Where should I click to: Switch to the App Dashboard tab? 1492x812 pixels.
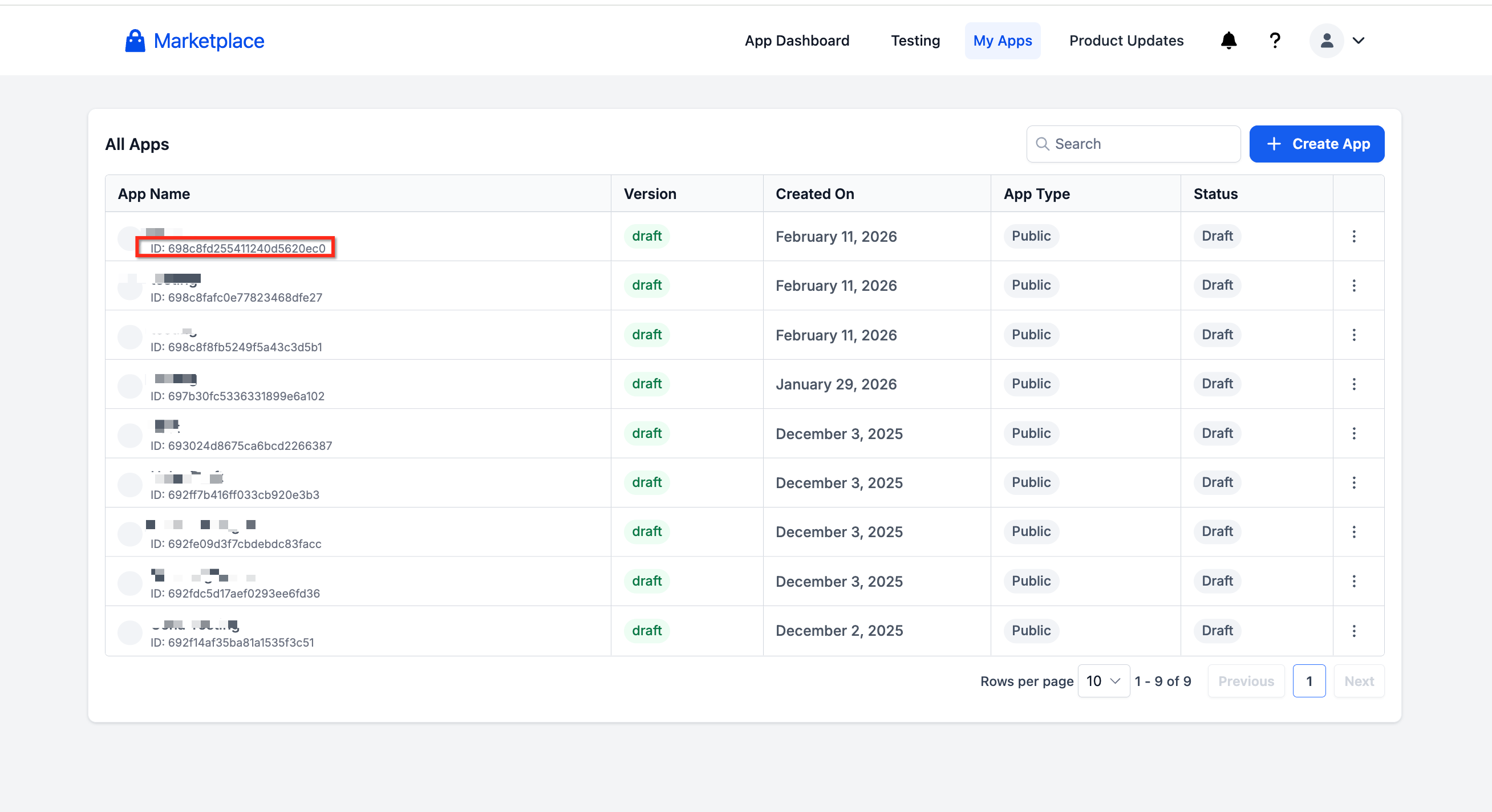[796, 40]
